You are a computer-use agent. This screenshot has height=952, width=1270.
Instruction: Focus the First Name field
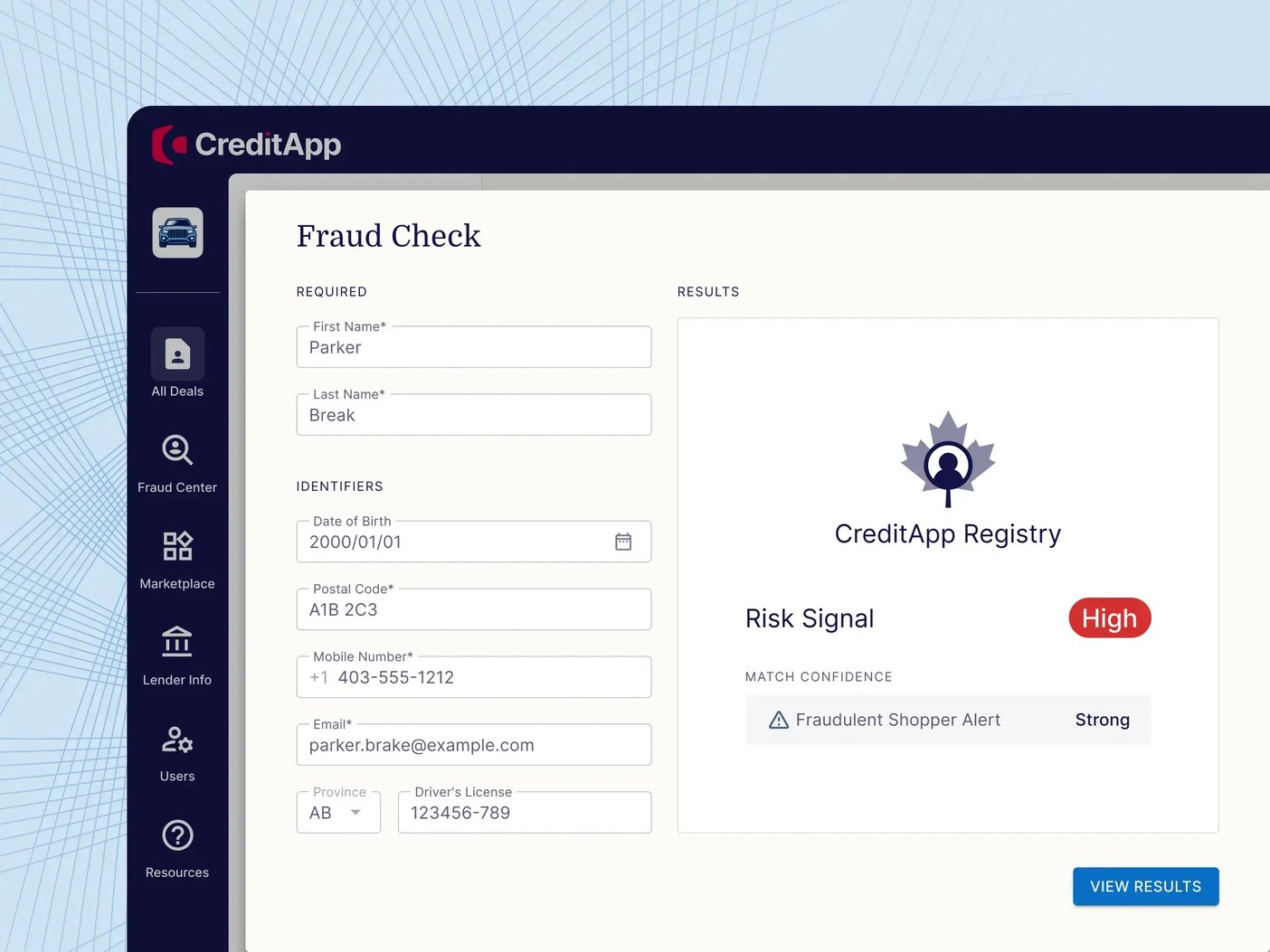(x=474, y=347)
